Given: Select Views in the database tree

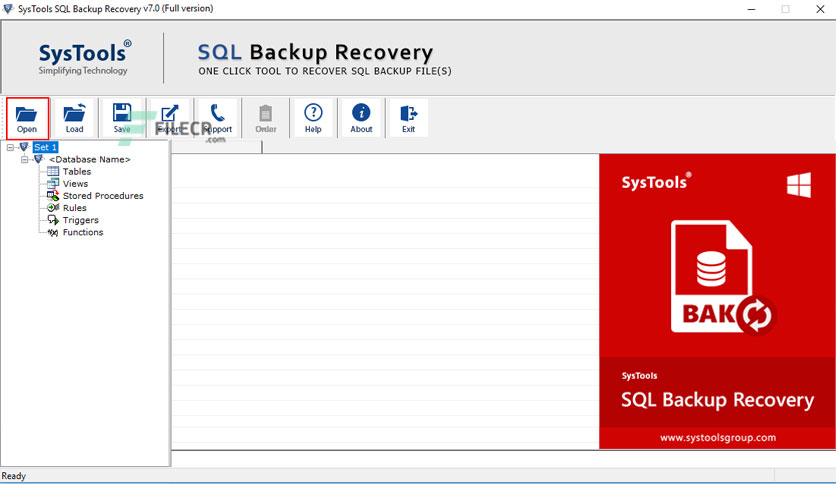Looking at the screenshot, I should 75,184.
